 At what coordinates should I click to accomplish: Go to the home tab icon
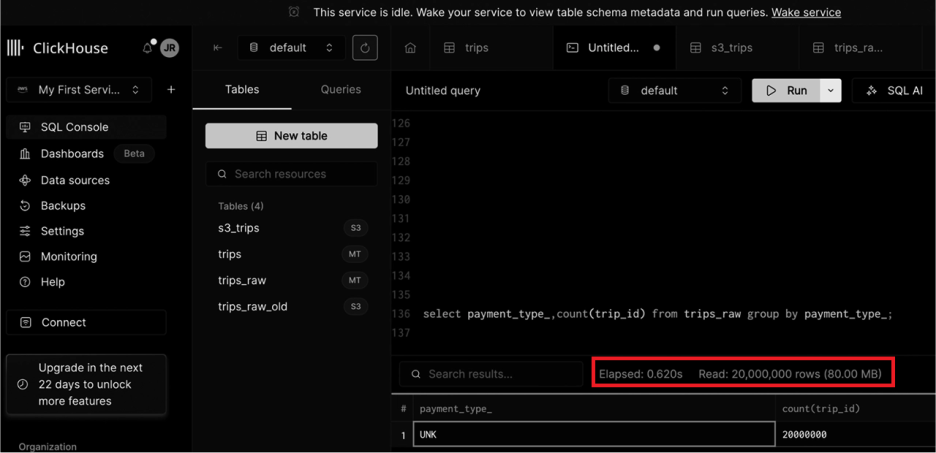(410, 48)
